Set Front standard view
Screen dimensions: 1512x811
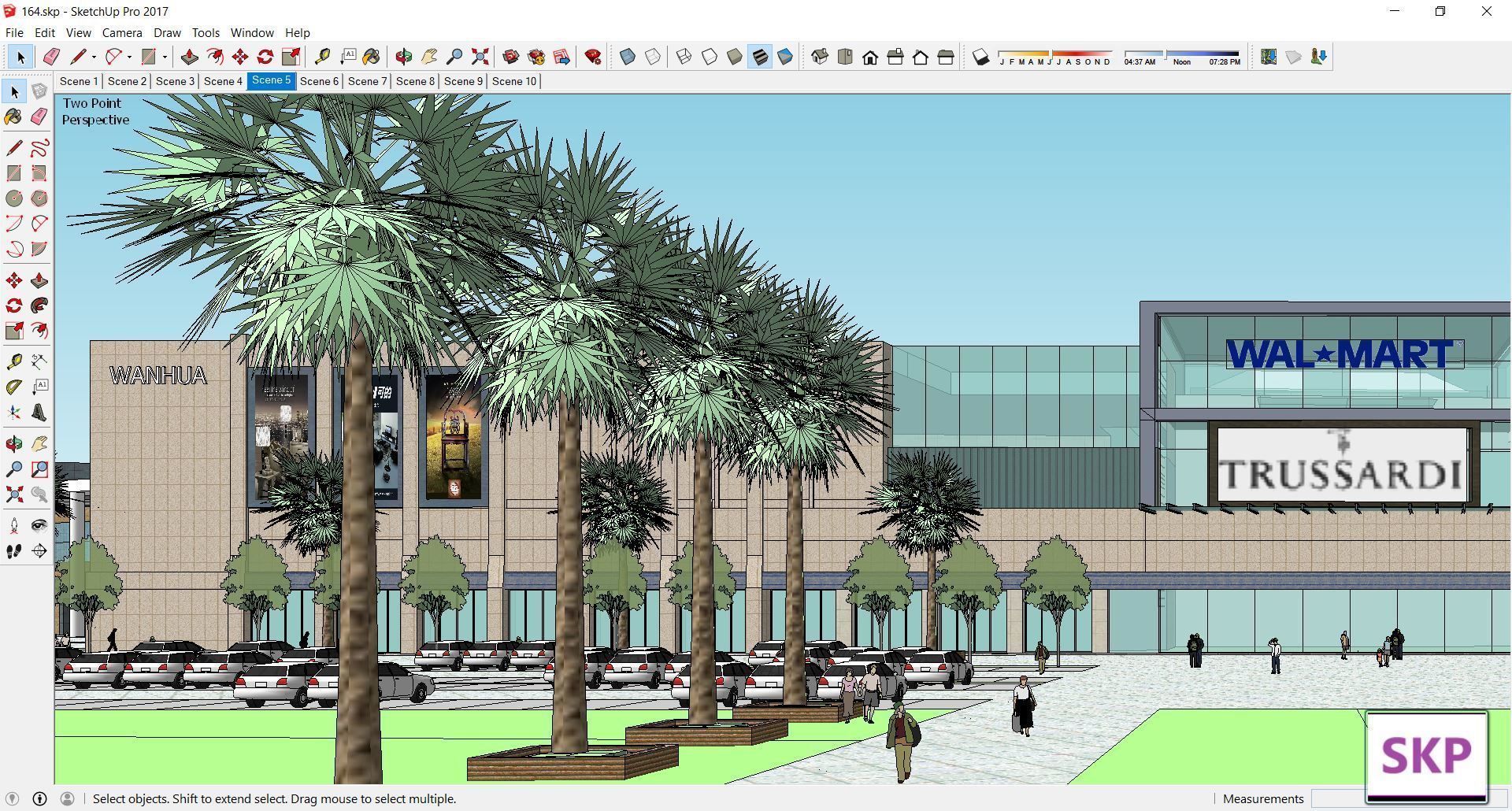(x=870, y=57)
